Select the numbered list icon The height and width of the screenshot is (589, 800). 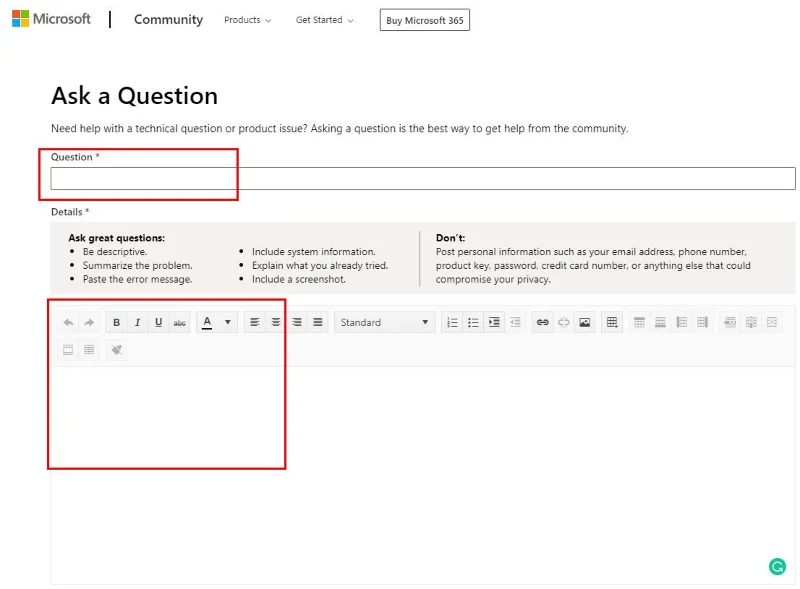[x=451, y=321]
